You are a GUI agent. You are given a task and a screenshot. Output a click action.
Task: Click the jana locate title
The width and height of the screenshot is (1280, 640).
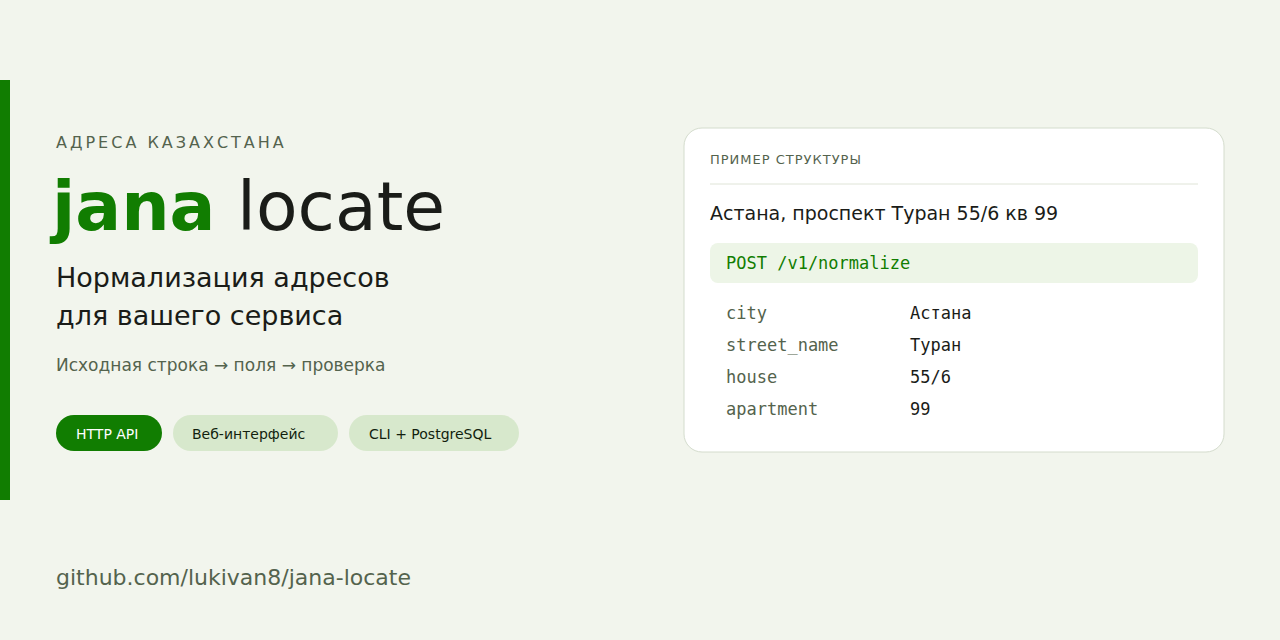[248, 207]
